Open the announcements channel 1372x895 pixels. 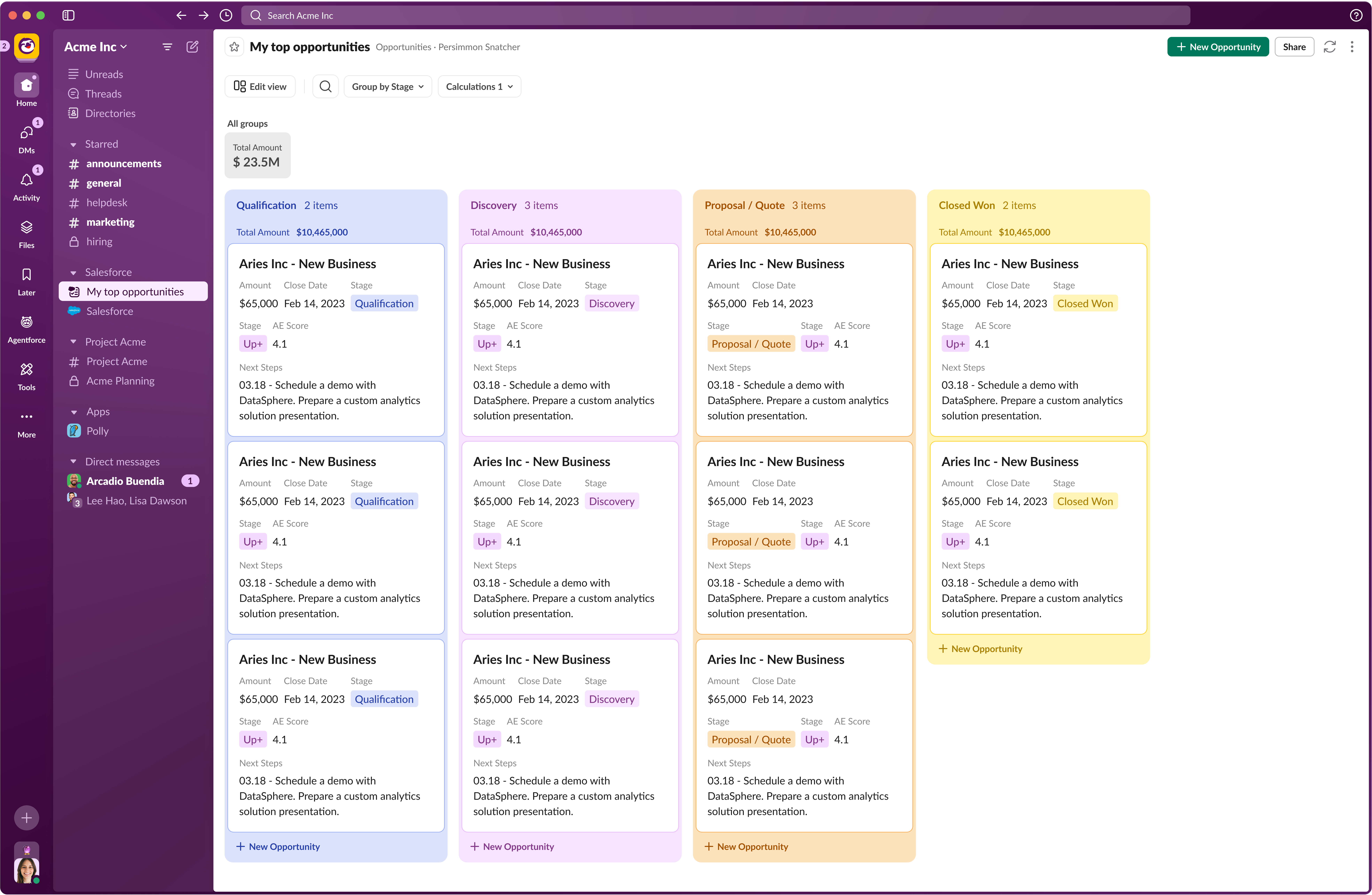point(133,164)
